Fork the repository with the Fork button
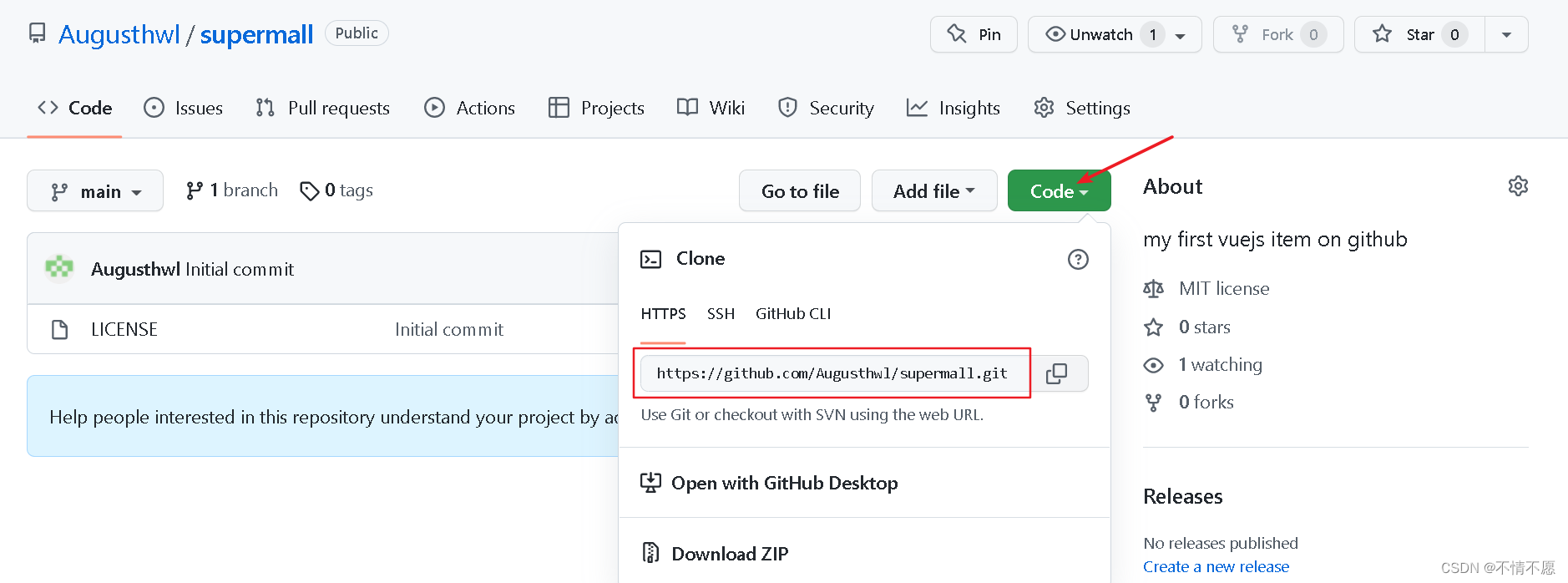The height and width of the screenshot is (583, 1568). 1278,34
